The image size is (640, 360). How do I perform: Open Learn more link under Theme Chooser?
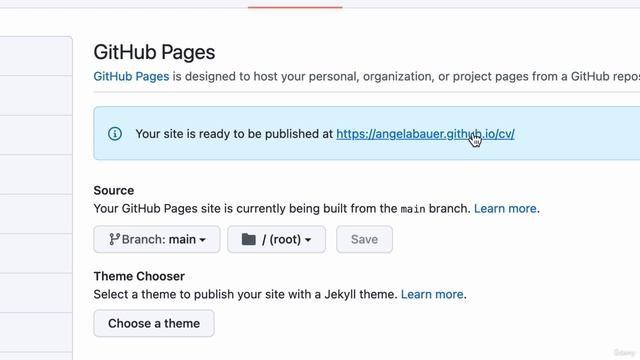coord(432,294)
